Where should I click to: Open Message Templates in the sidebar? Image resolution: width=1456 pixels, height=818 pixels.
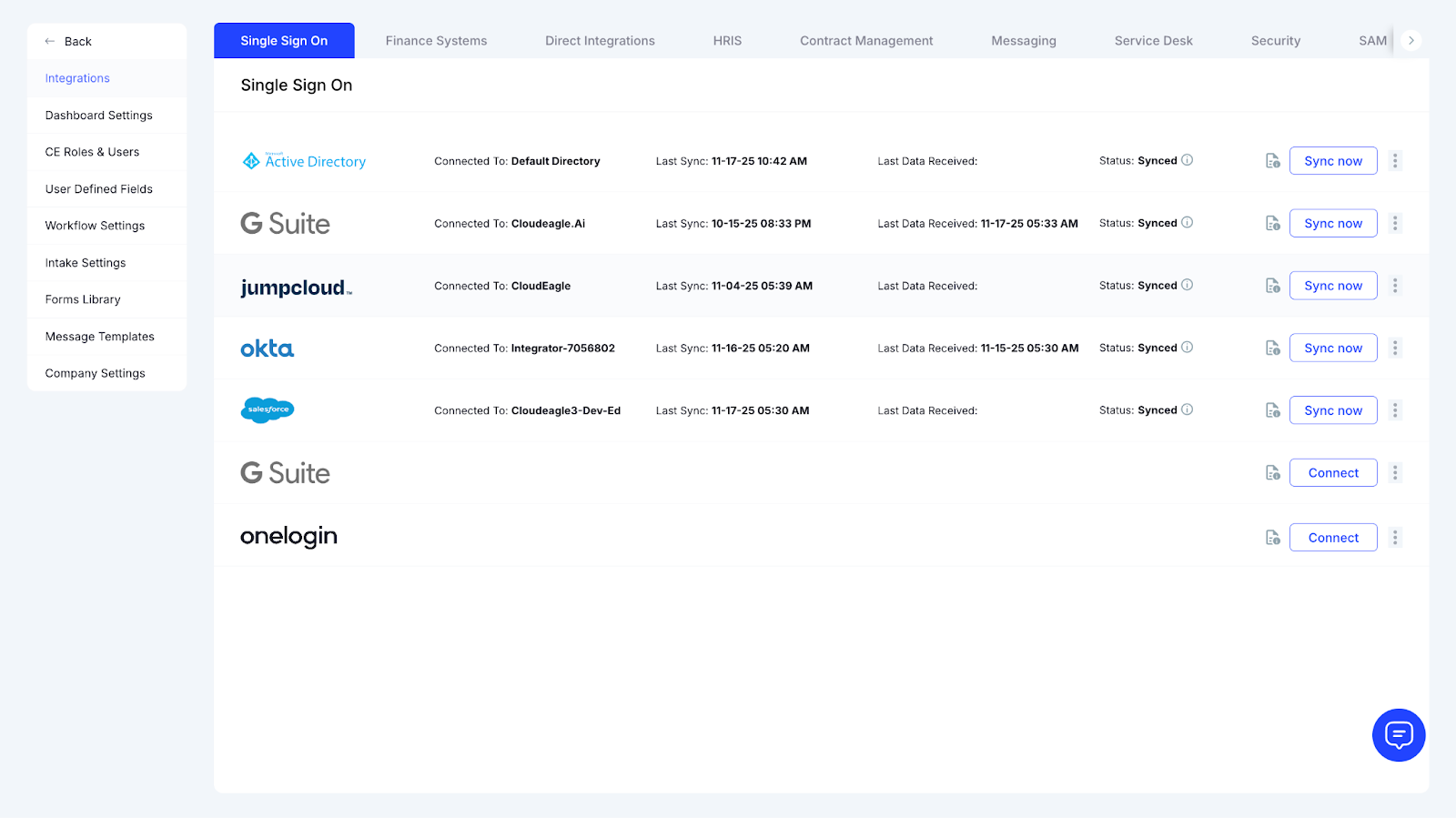click(x=107, y=337)
